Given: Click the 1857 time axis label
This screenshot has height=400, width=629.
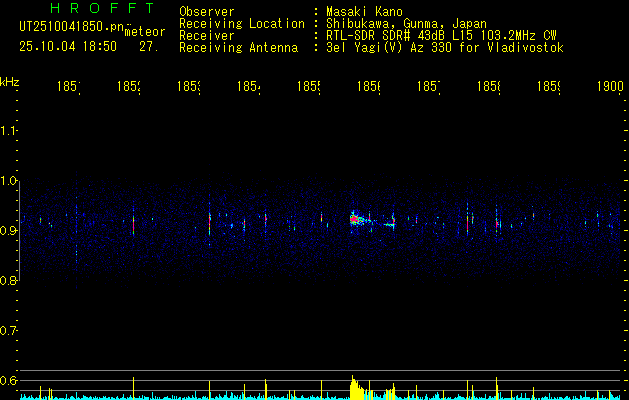Looking at the screenshot, I should pos(428,87).
